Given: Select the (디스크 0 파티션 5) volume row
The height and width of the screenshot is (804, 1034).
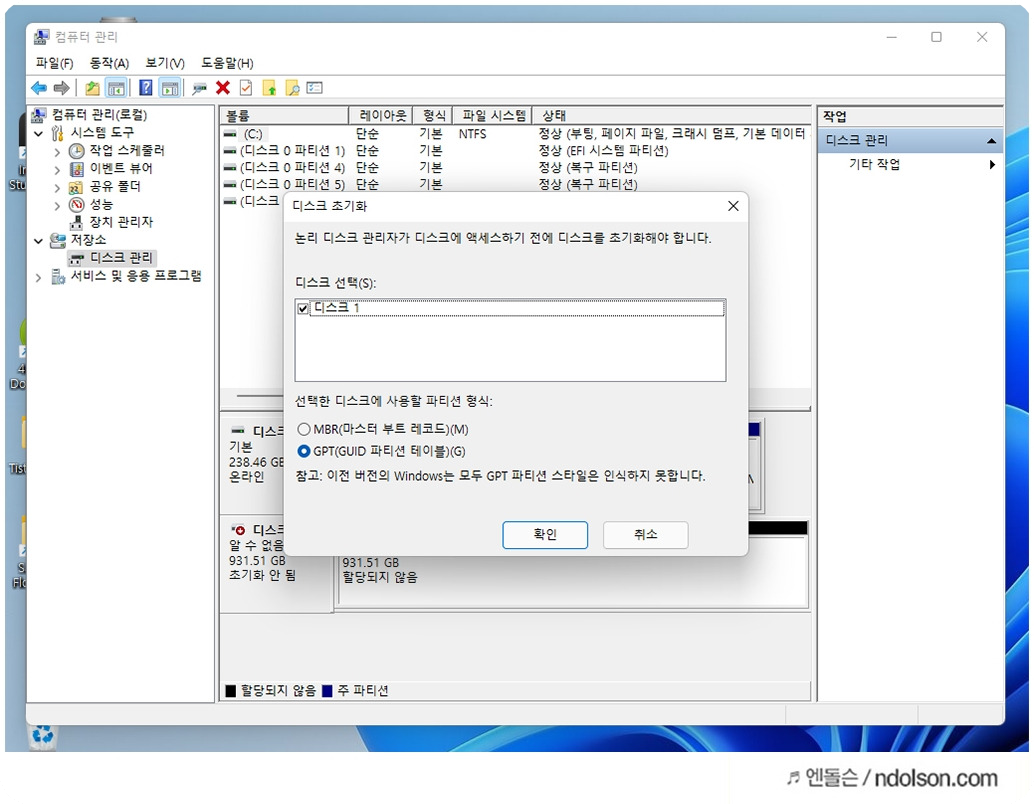Looking at the screenshot, I should [514, 184].
